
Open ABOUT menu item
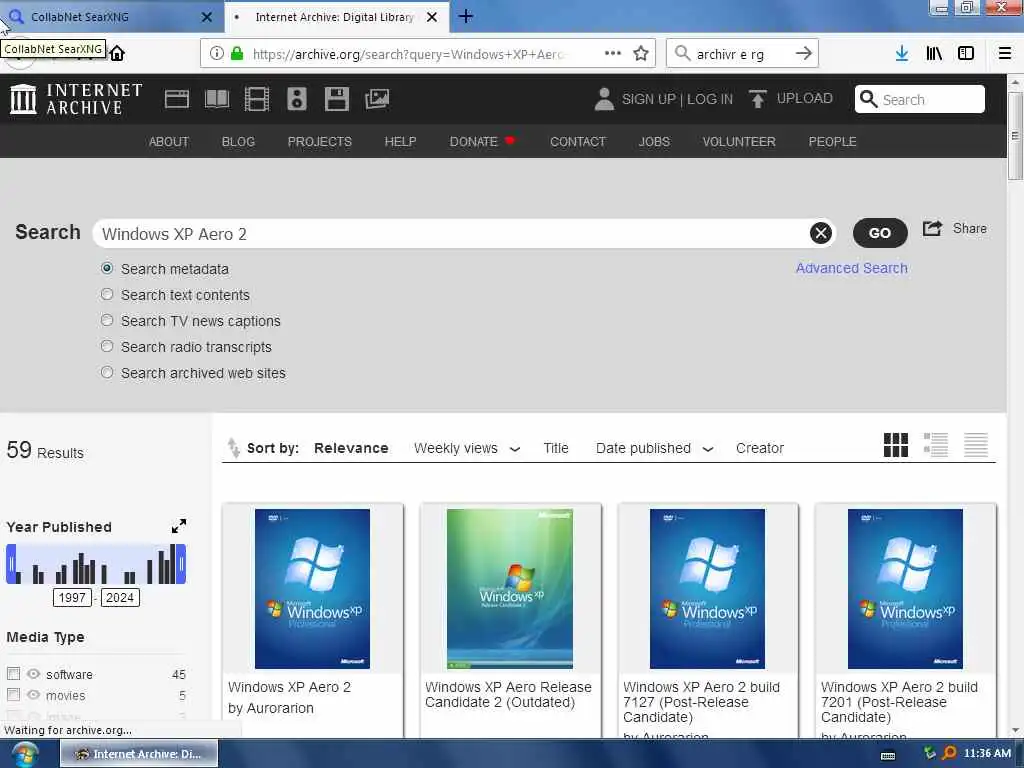coord(168,142)
